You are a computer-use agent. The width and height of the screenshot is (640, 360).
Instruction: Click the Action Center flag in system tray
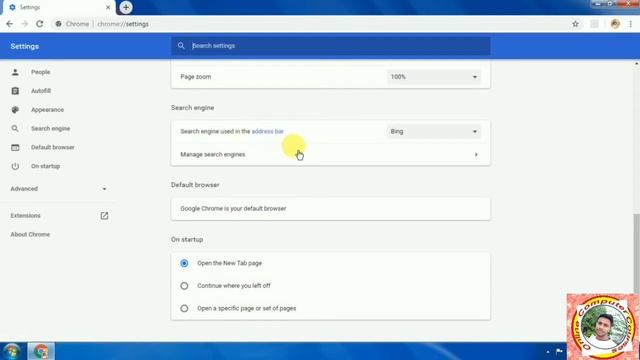click(559, 351)
